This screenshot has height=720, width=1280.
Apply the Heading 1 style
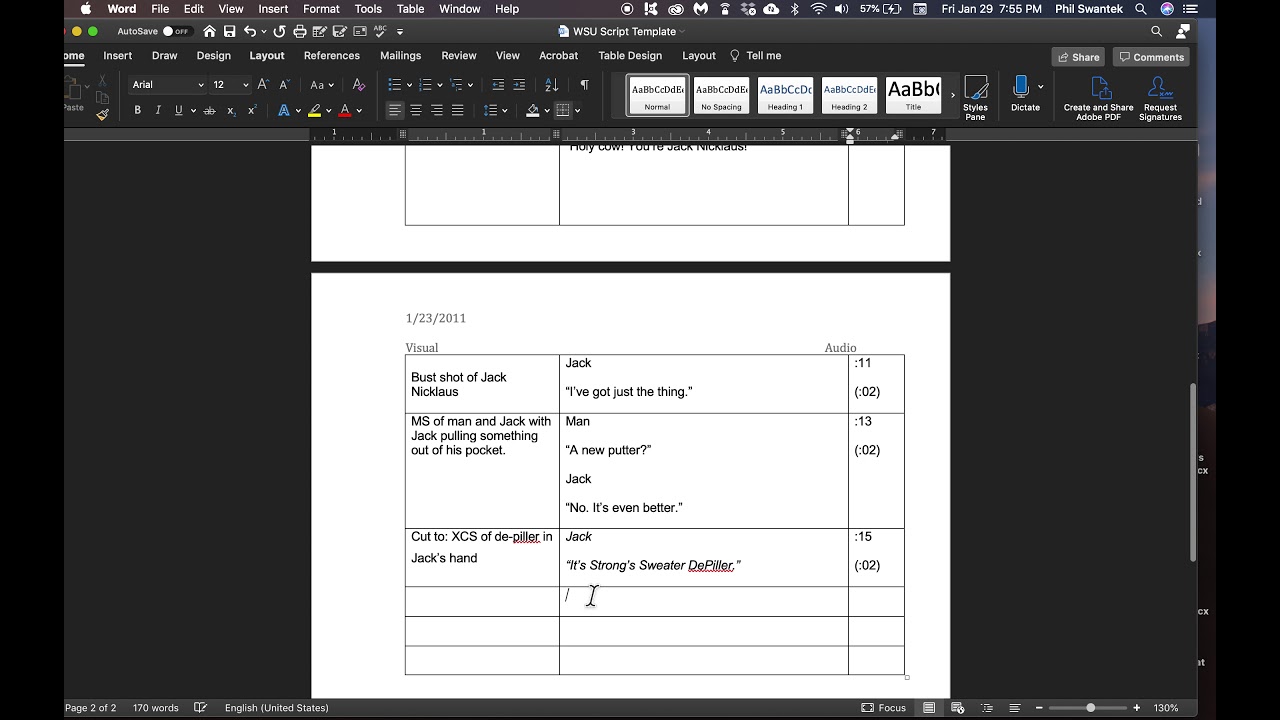coord(785,95)
